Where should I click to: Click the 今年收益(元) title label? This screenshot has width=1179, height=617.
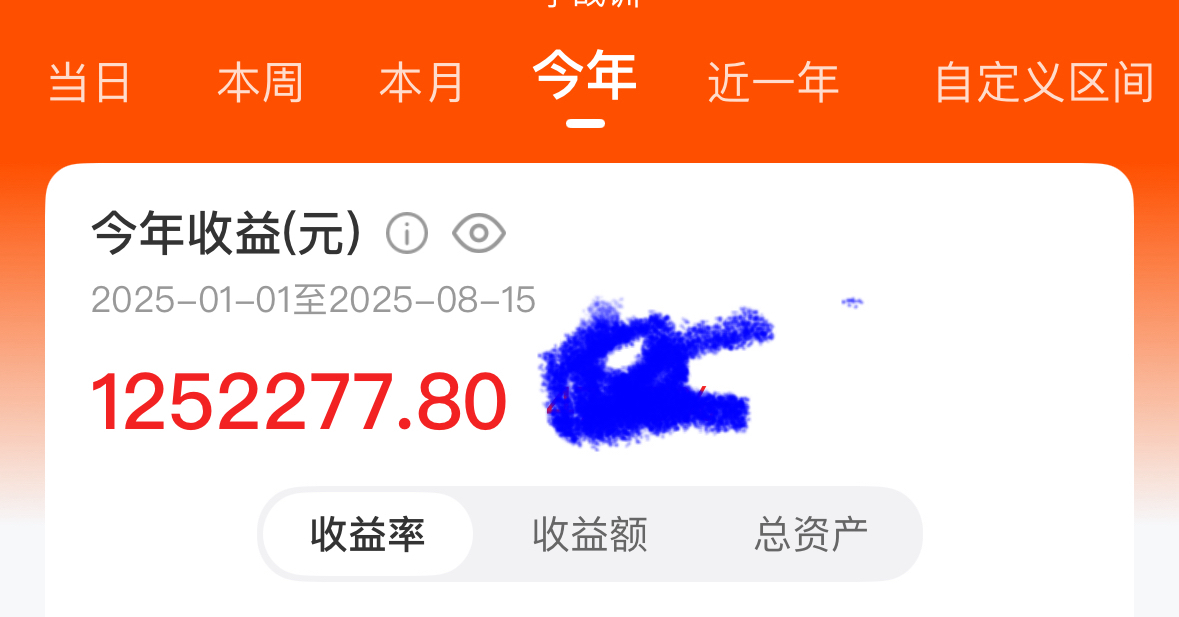click(x=226, y=233)
